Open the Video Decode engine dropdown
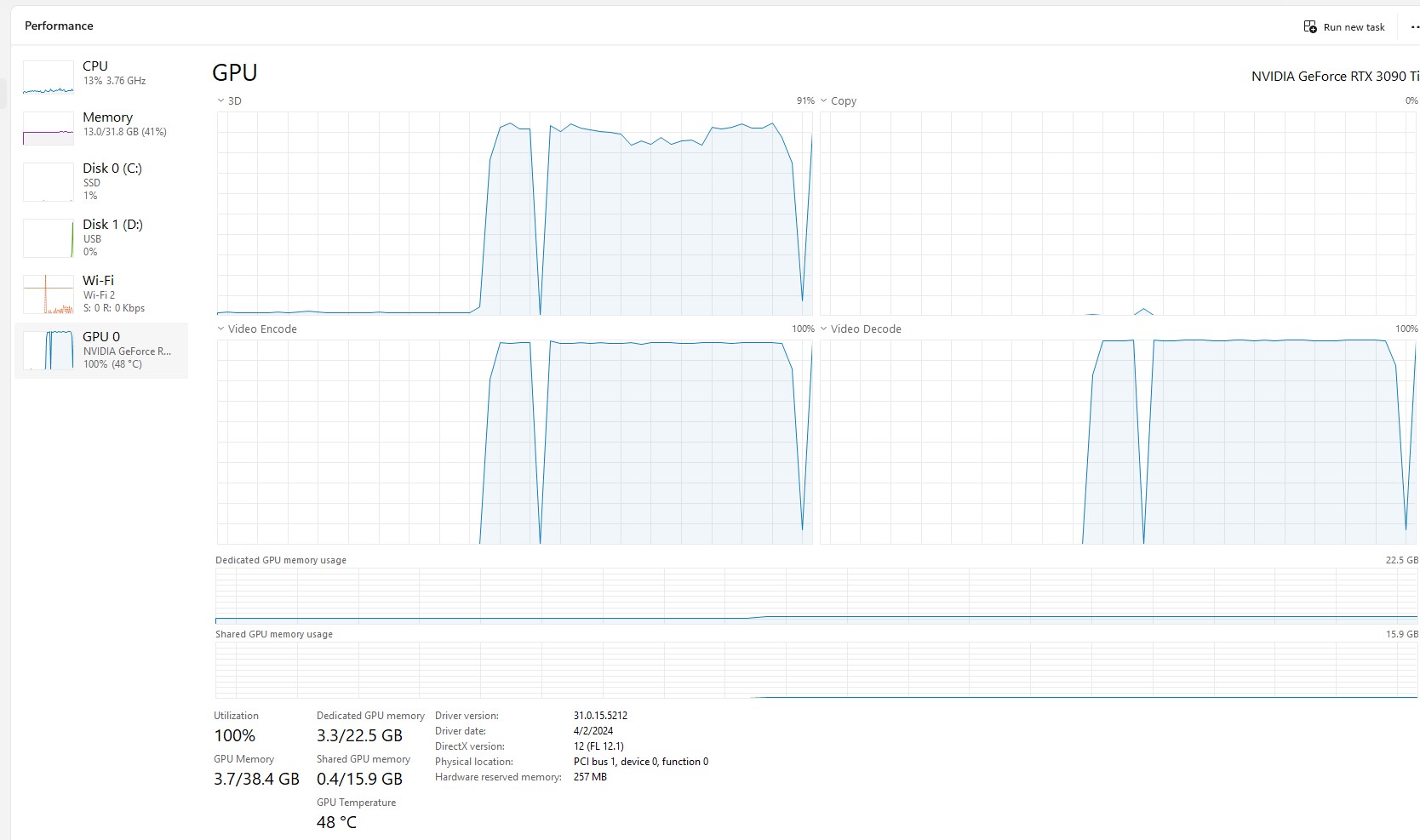The height and width of the screenshot is (840, 1420). click(x=824, y=329)
